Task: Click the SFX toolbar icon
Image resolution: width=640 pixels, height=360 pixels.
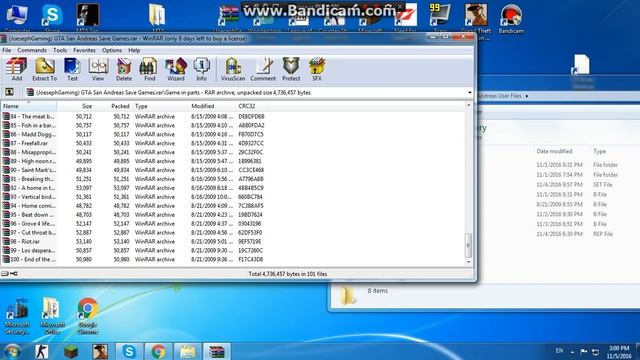Action: (x=317, y=69)
